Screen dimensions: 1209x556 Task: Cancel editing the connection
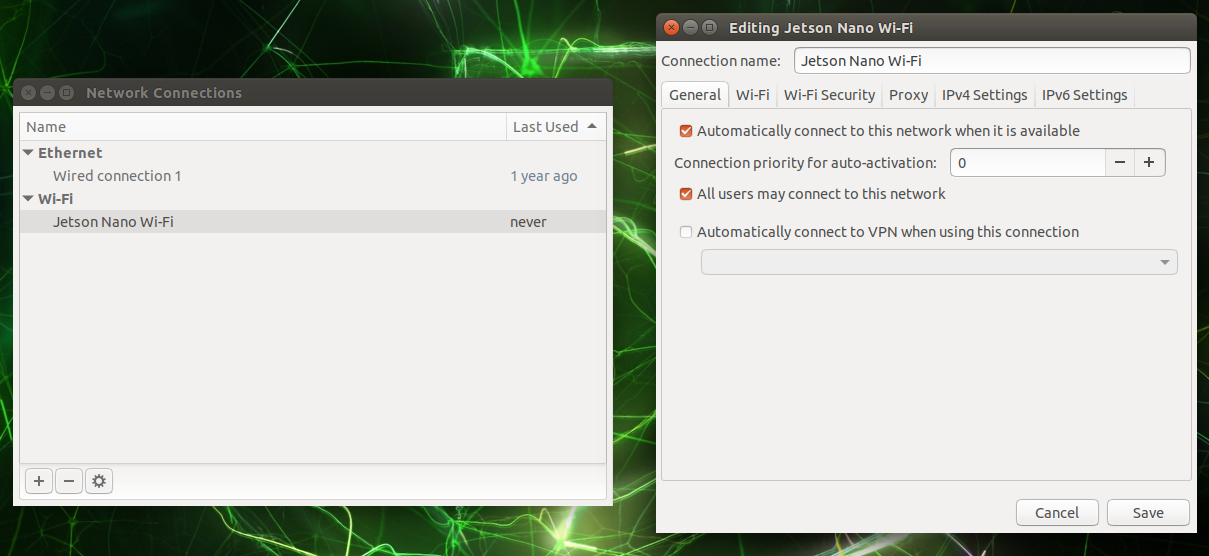1057,512
